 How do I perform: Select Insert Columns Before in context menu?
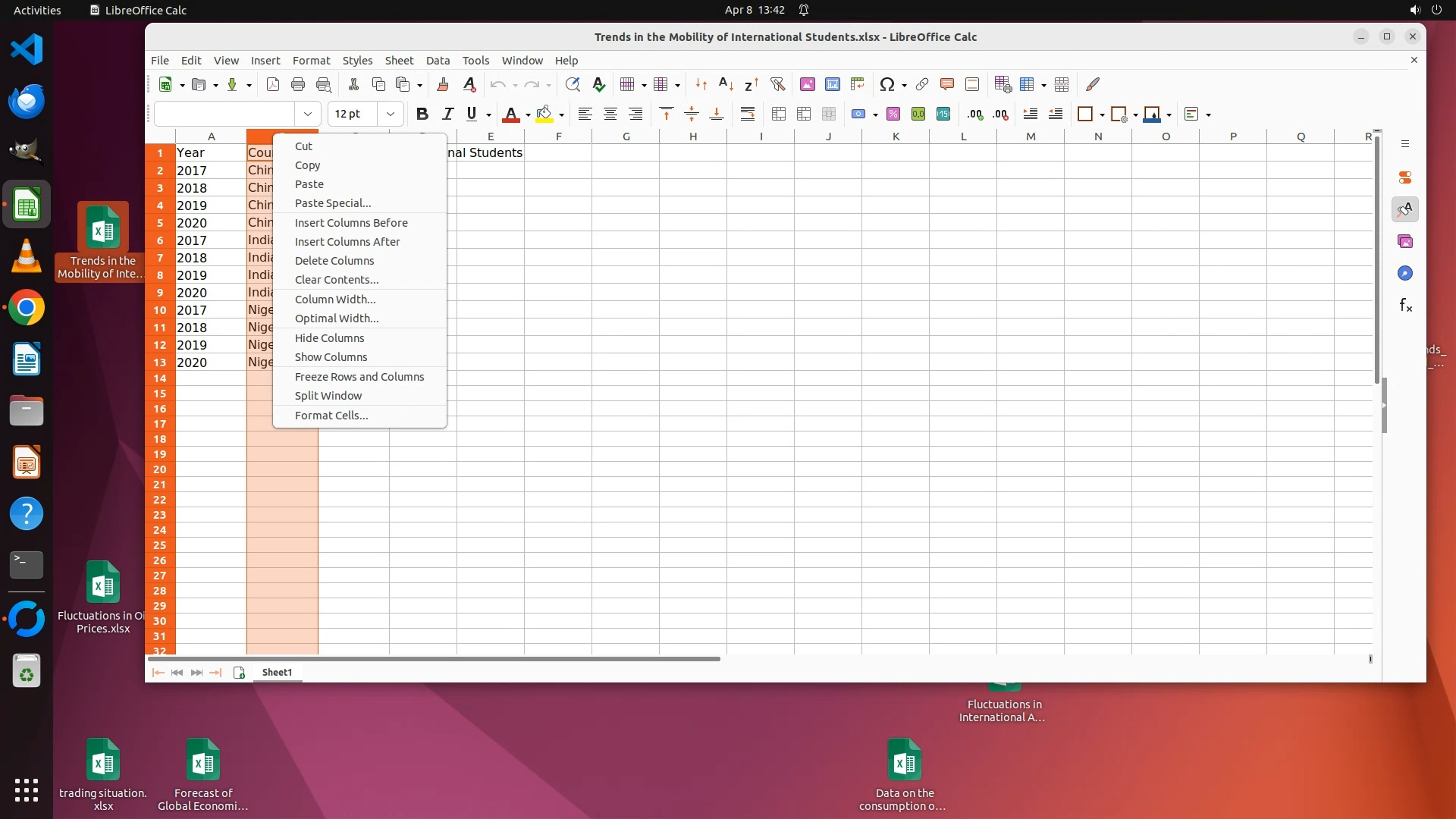point(351,223)
